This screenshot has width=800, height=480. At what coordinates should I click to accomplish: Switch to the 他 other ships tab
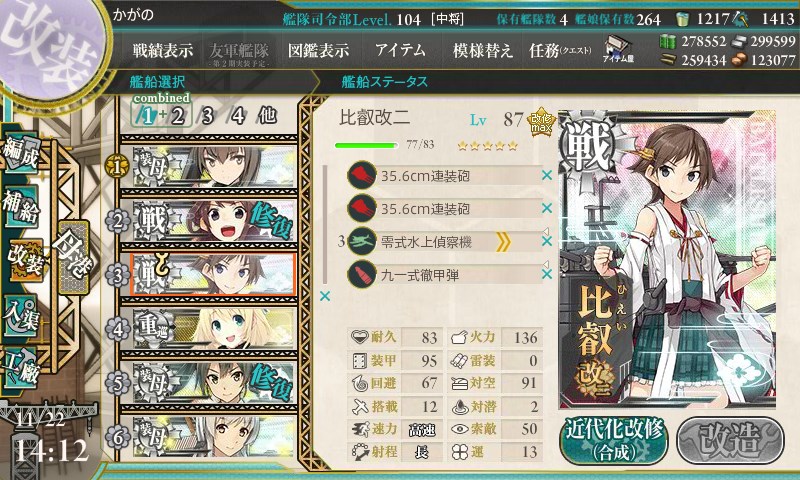click(268, 115)
